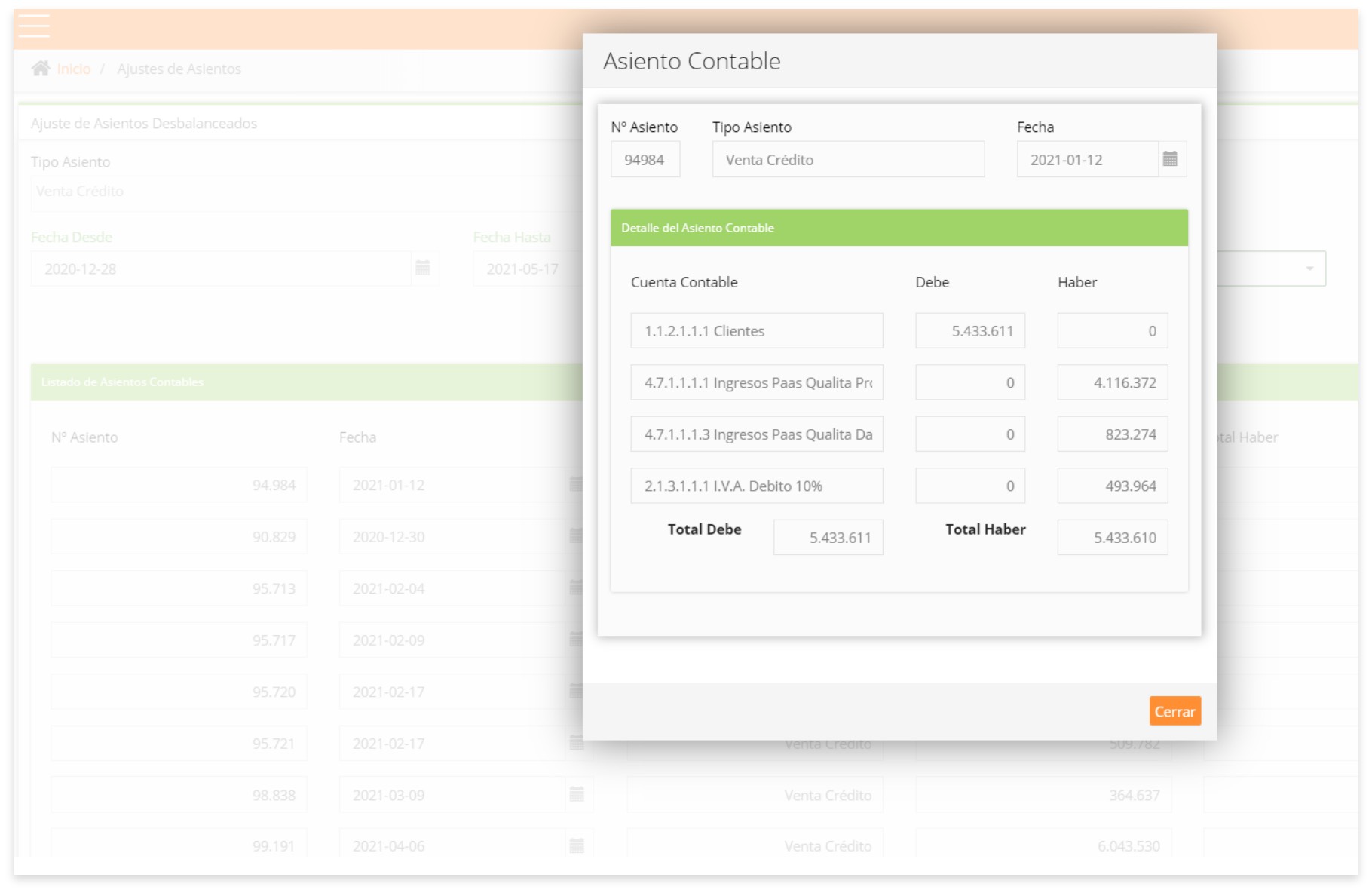
Task: Open dropdown arrow behind dialog right side
Action: (1309, 269)
